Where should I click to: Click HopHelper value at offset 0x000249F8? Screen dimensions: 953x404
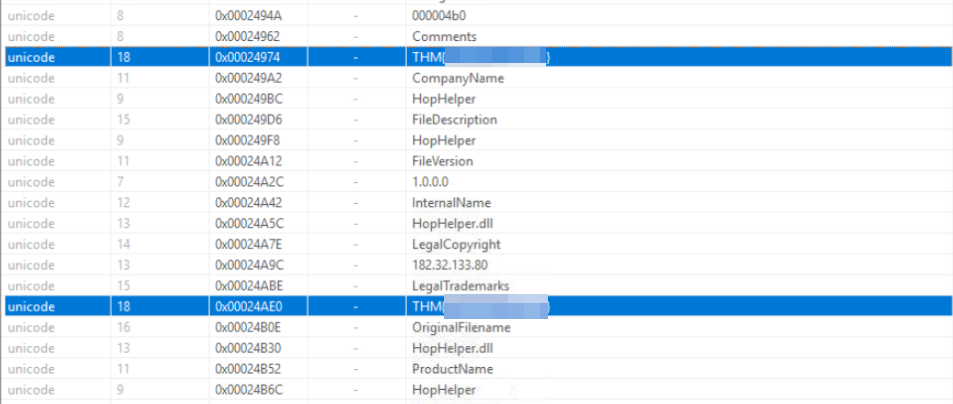[443, 141]
